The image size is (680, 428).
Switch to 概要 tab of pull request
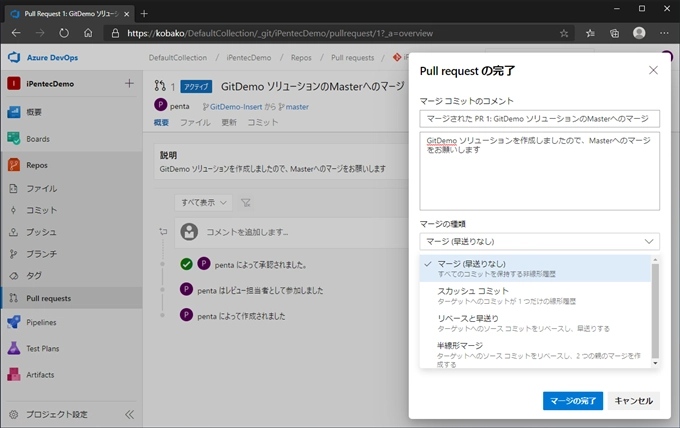(161, 123)
